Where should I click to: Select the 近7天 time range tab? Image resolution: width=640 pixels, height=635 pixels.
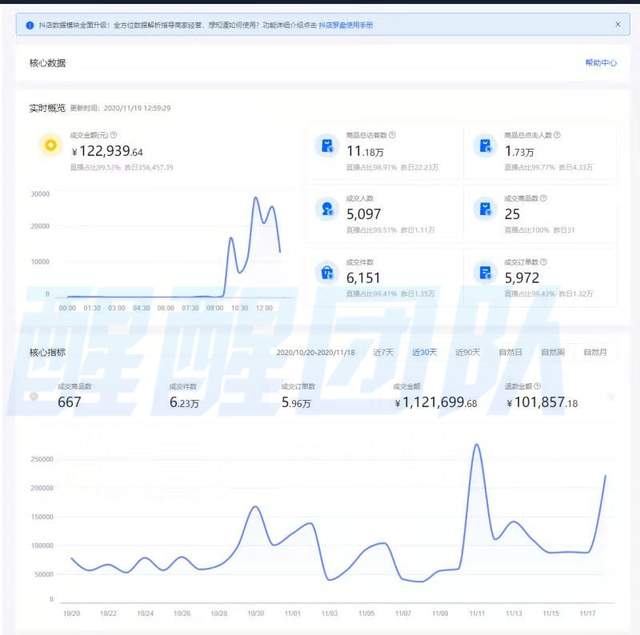pos(383,352)
